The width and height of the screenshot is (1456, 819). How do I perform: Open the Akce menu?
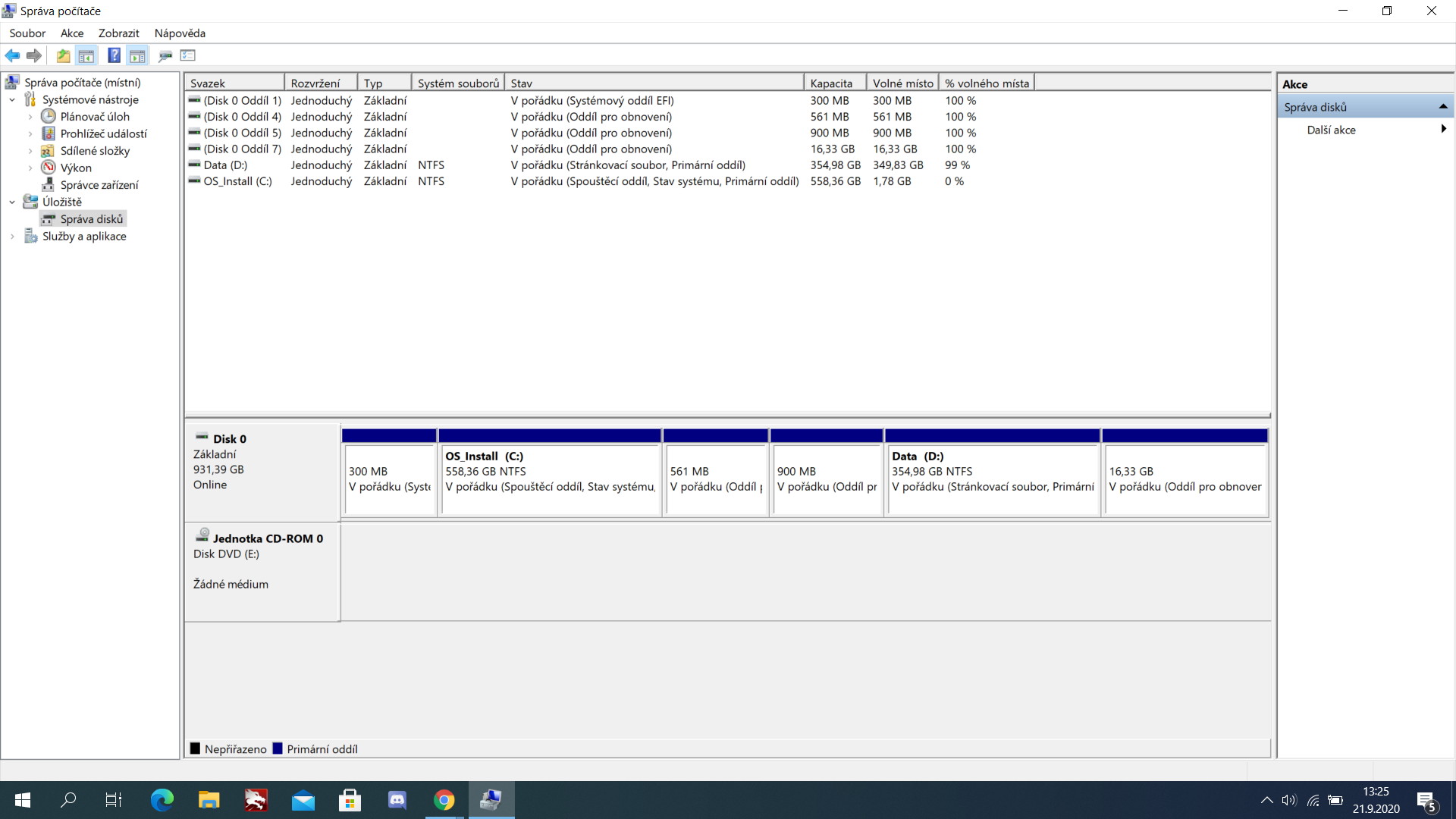pos(72,33)
